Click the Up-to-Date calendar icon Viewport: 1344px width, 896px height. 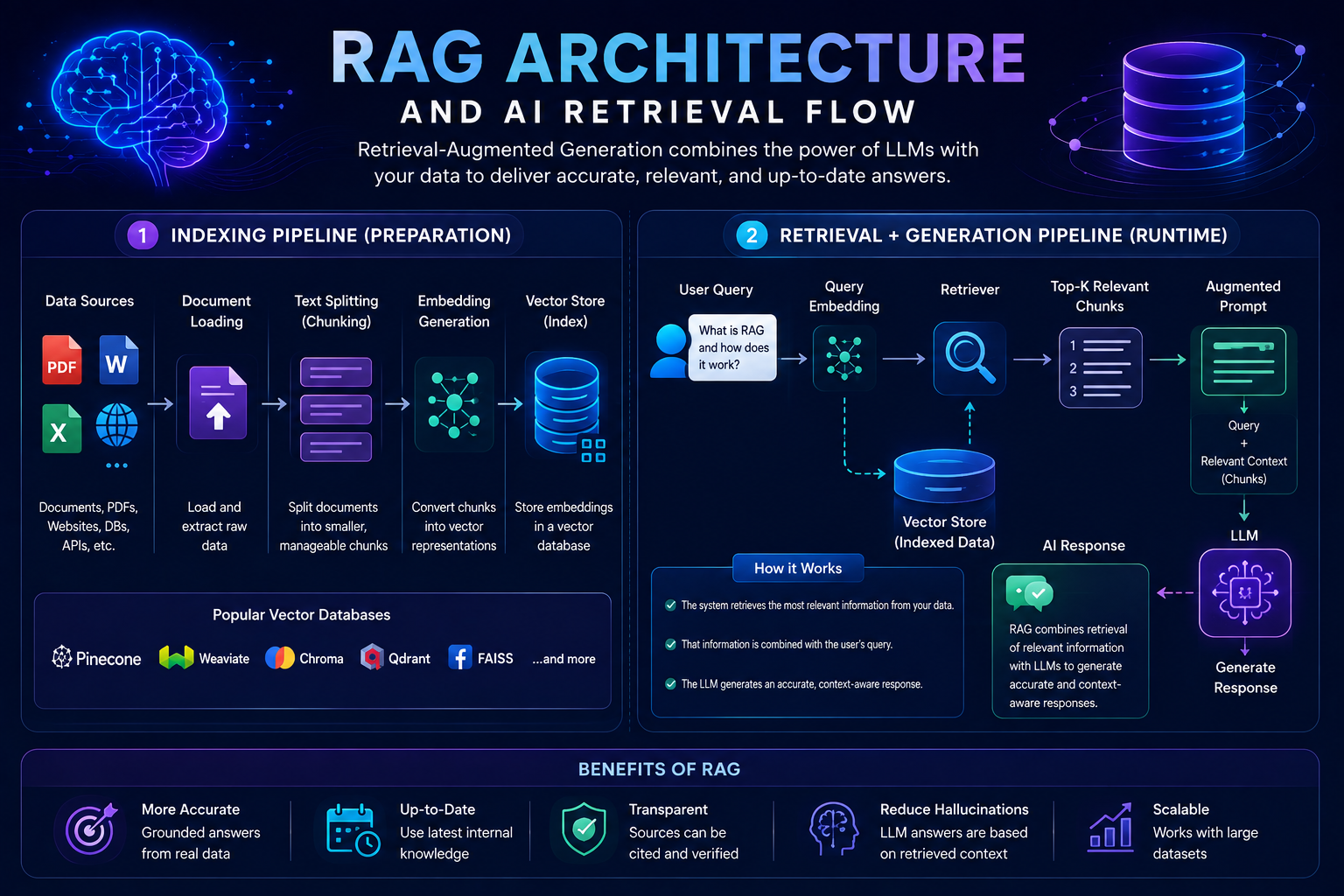pos(353,829)
